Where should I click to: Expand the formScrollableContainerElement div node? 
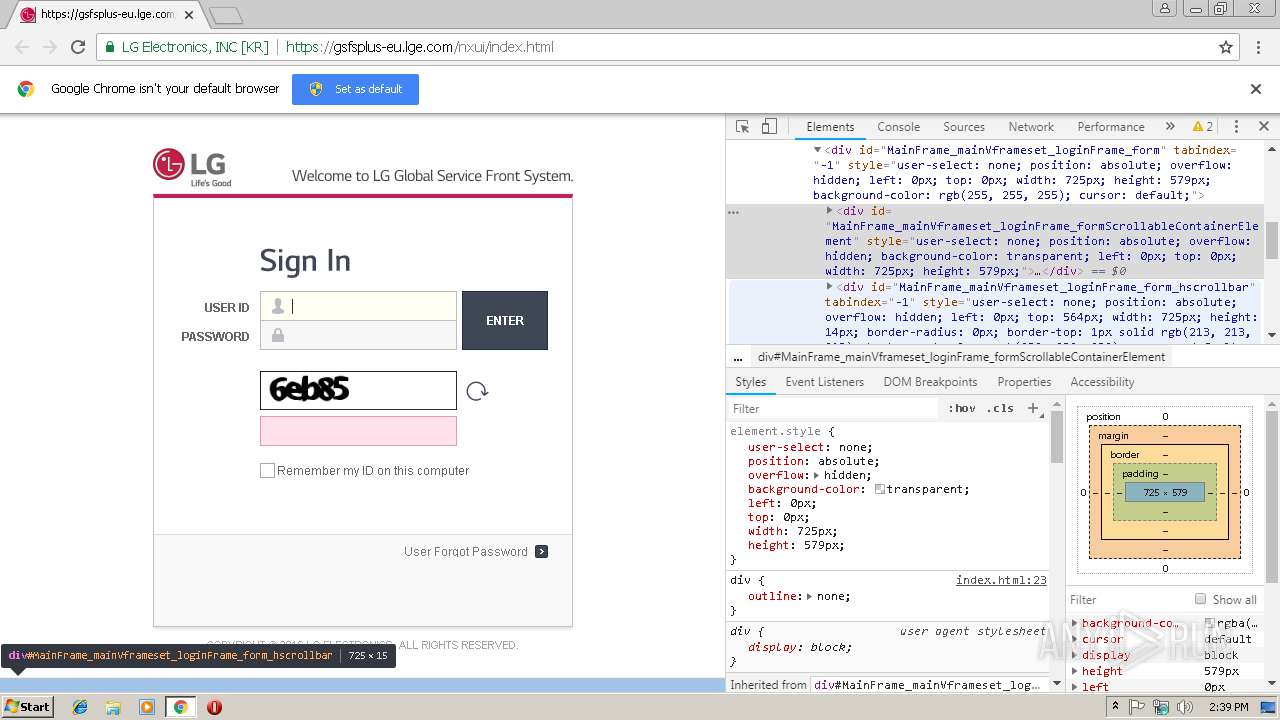click(x=829, y=211)
